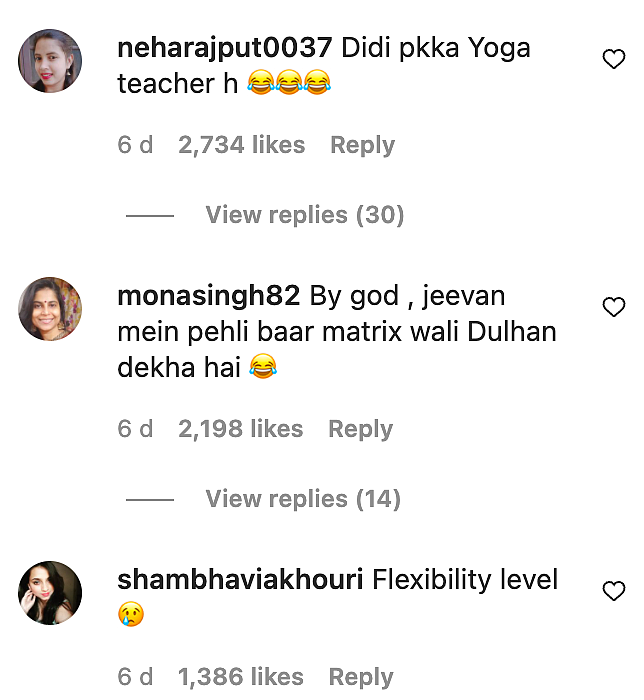Open the monasingh82 username link
The width and height of the screenshot is (644, 700).
click(x=208, y=296)
